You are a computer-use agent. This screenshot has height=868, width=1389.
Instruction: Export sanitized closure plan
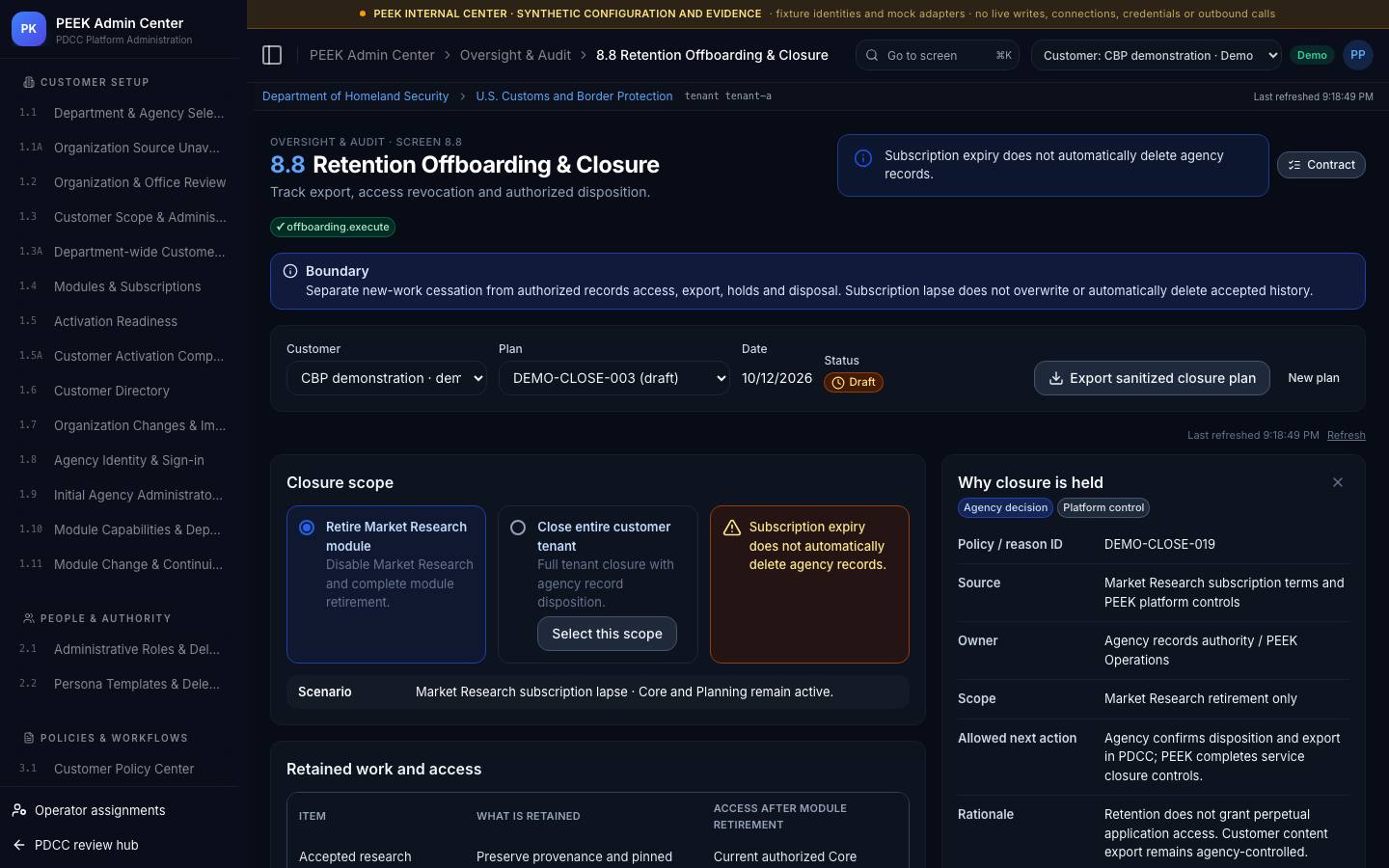pyautogui.click(x=1152, y=378)
